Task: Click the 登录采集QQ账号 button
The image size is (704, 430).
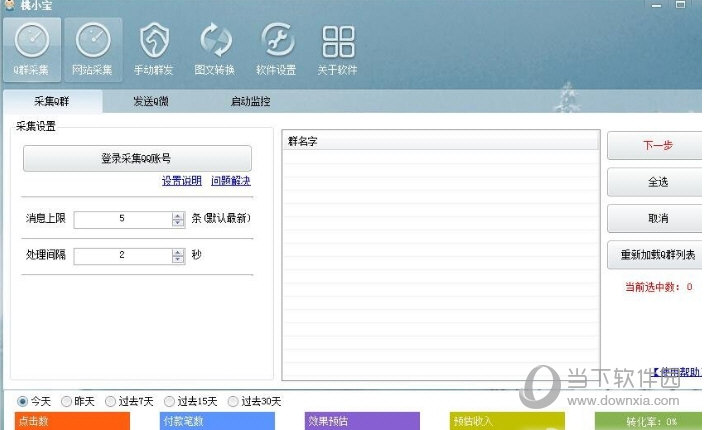Action: point(137,158)
